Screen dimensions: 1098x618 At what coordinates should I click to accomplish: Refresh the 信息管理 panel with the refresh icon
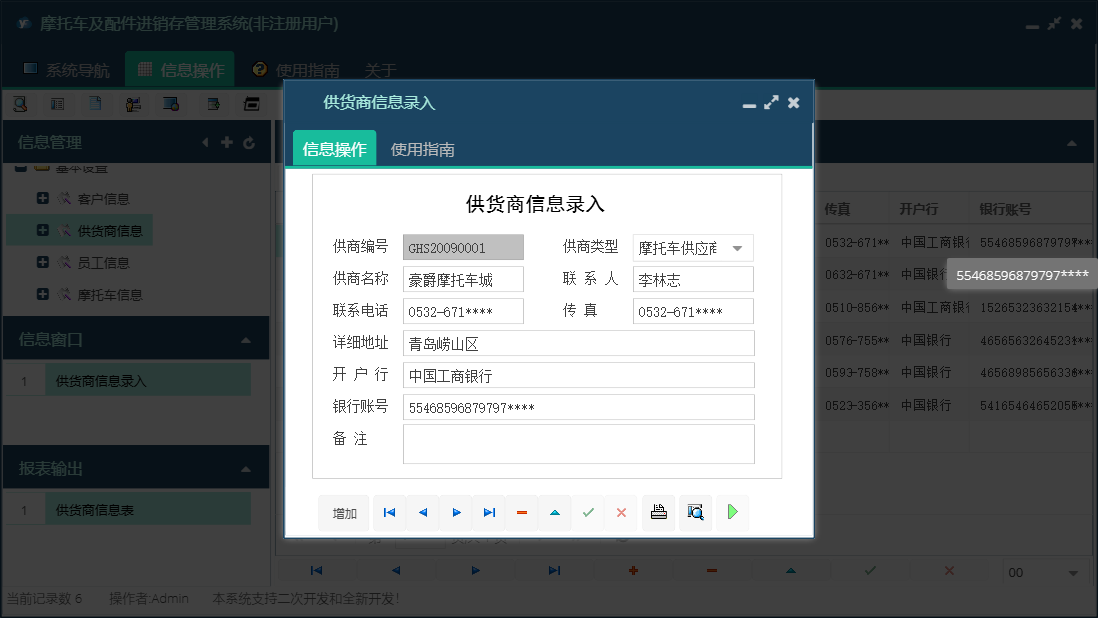pyautogui.click(x=248, y=142)
